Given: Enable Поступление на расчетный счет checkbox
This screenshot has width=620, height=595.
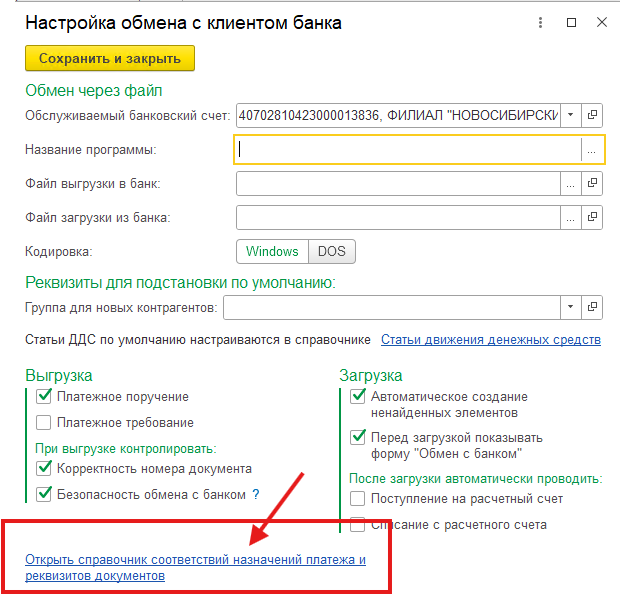Looking at the screenshot, I should point(357,499).
